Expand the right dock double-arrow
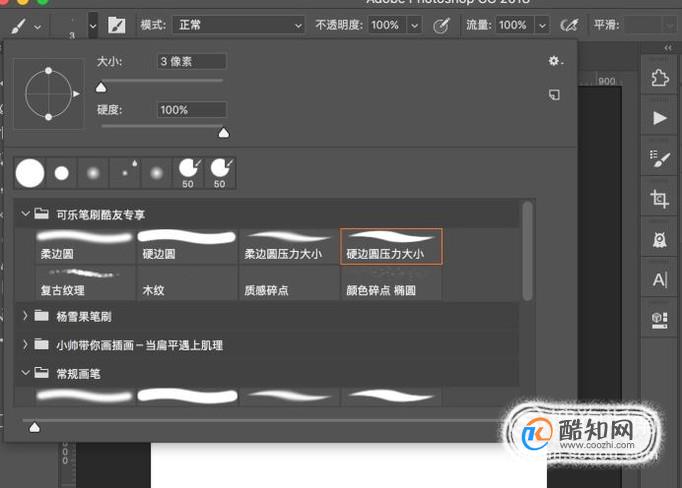The height and width of the screenshot is (488, 682). (x=668, y=47)
